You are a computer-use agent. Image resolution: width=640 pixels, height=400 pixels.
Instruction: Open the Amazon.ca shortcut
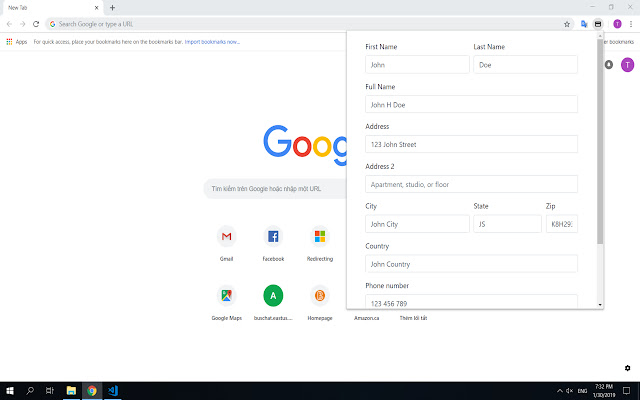[x=367, y=318]
